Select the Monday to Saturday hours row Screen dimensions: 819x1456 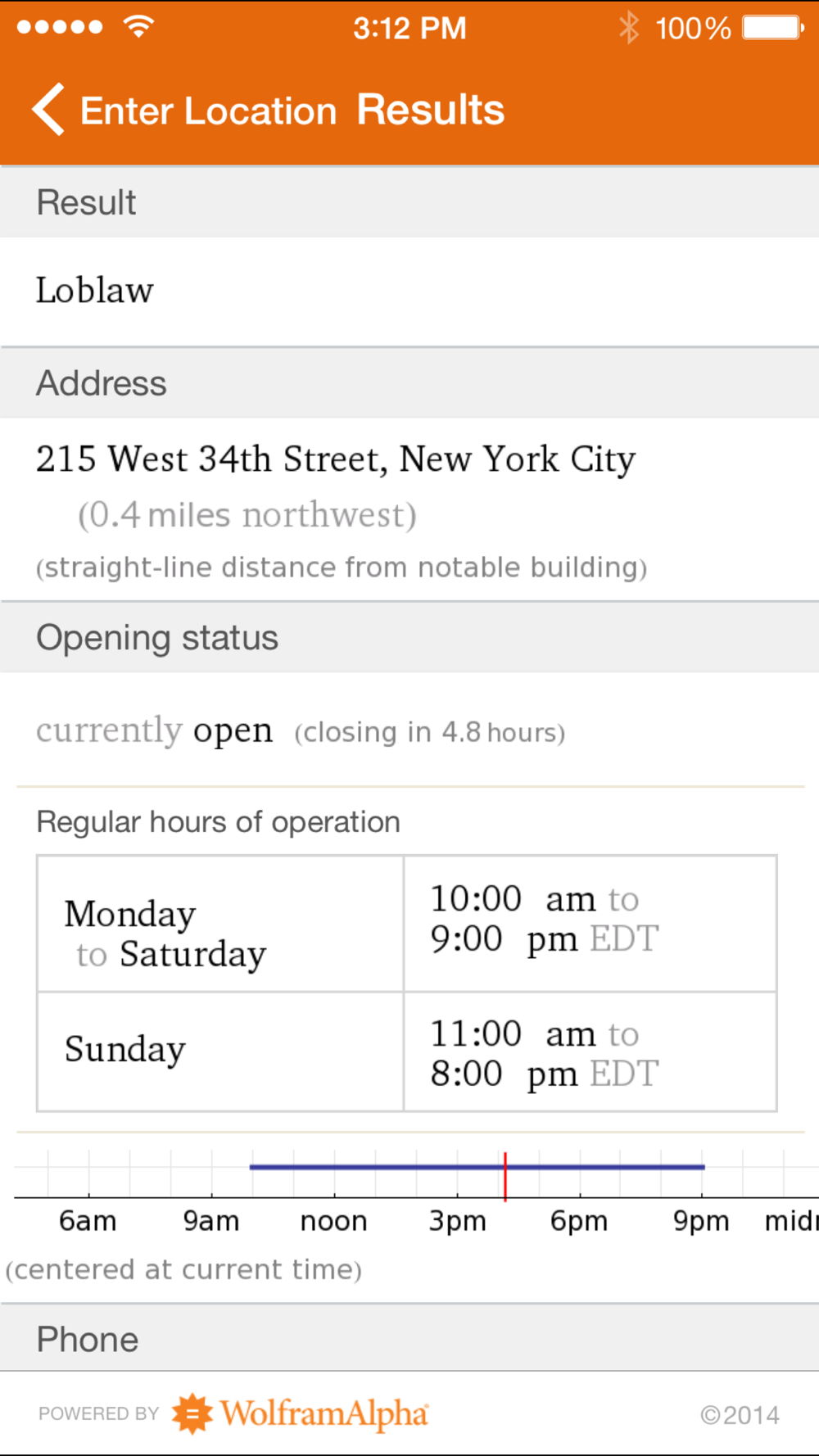[407, 925]
